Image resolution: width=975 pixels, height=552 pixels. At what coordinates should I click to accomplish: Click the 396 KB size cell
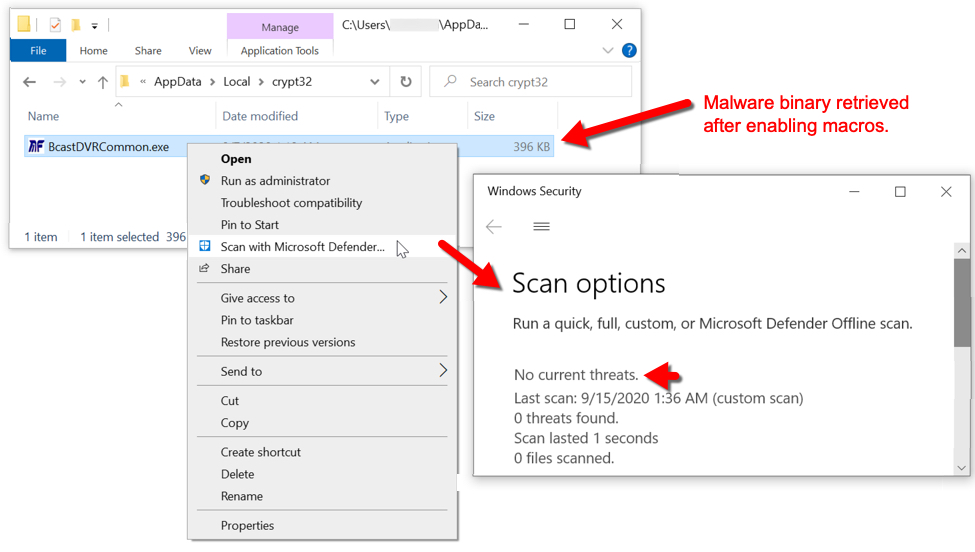click(x=531, y=147)
